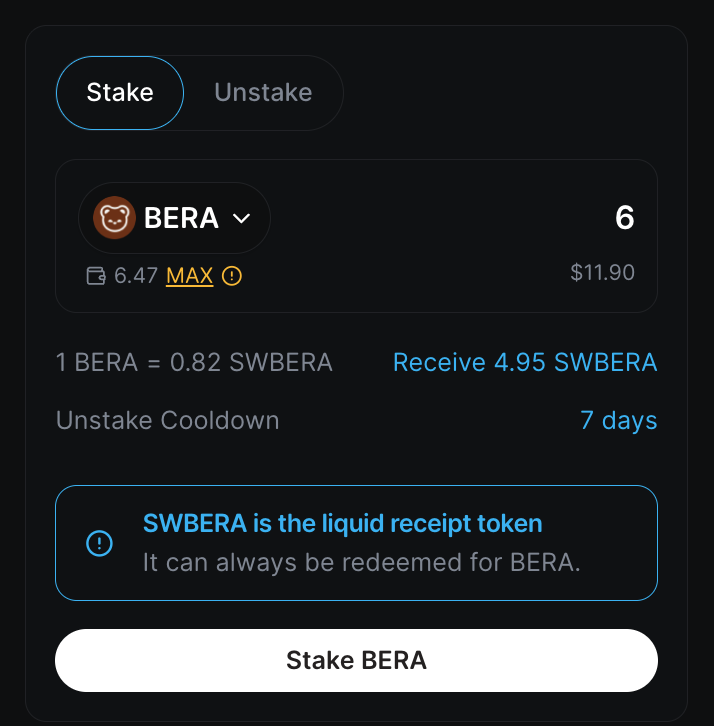Click the 7 days cooldown value

[618, 420]
